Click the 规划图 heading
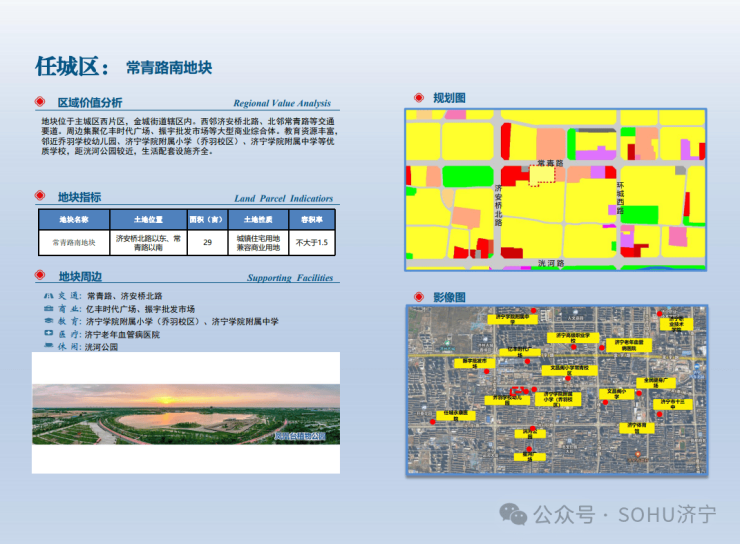Viewport: 740px width, 544px height. [x=449, y=98]
